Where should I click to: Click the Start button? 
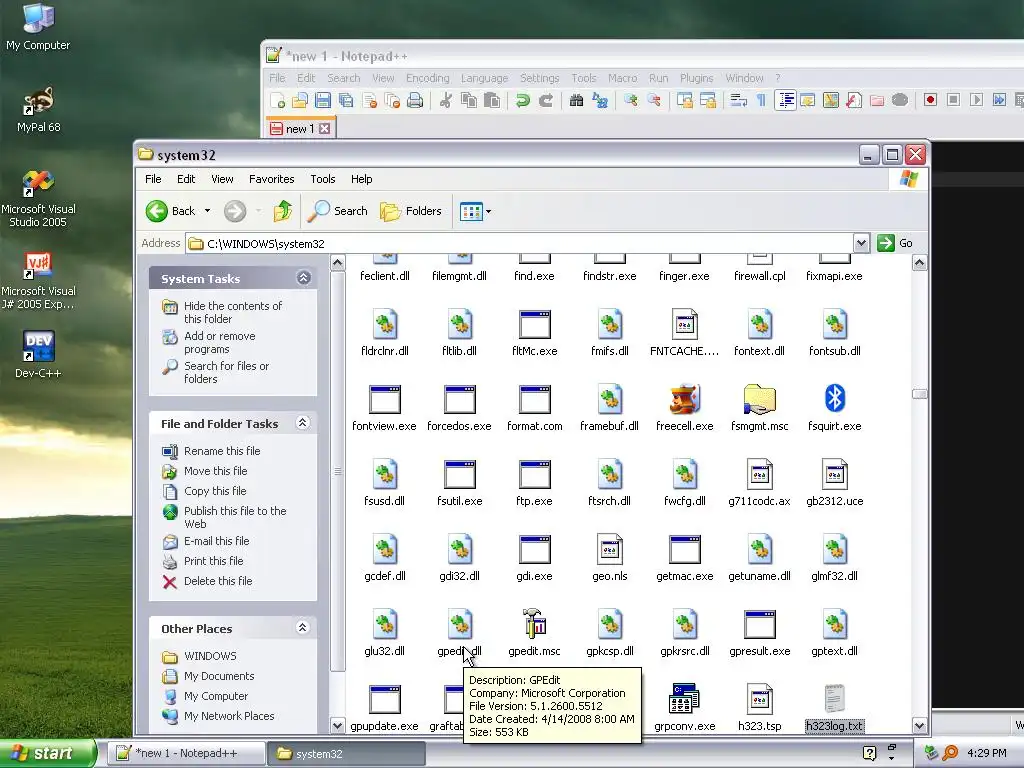coord(47,753)
